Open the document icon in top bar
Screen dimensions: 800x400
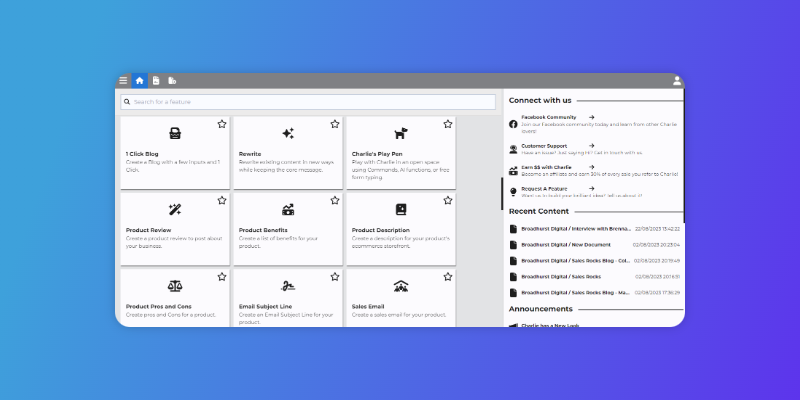156,81
